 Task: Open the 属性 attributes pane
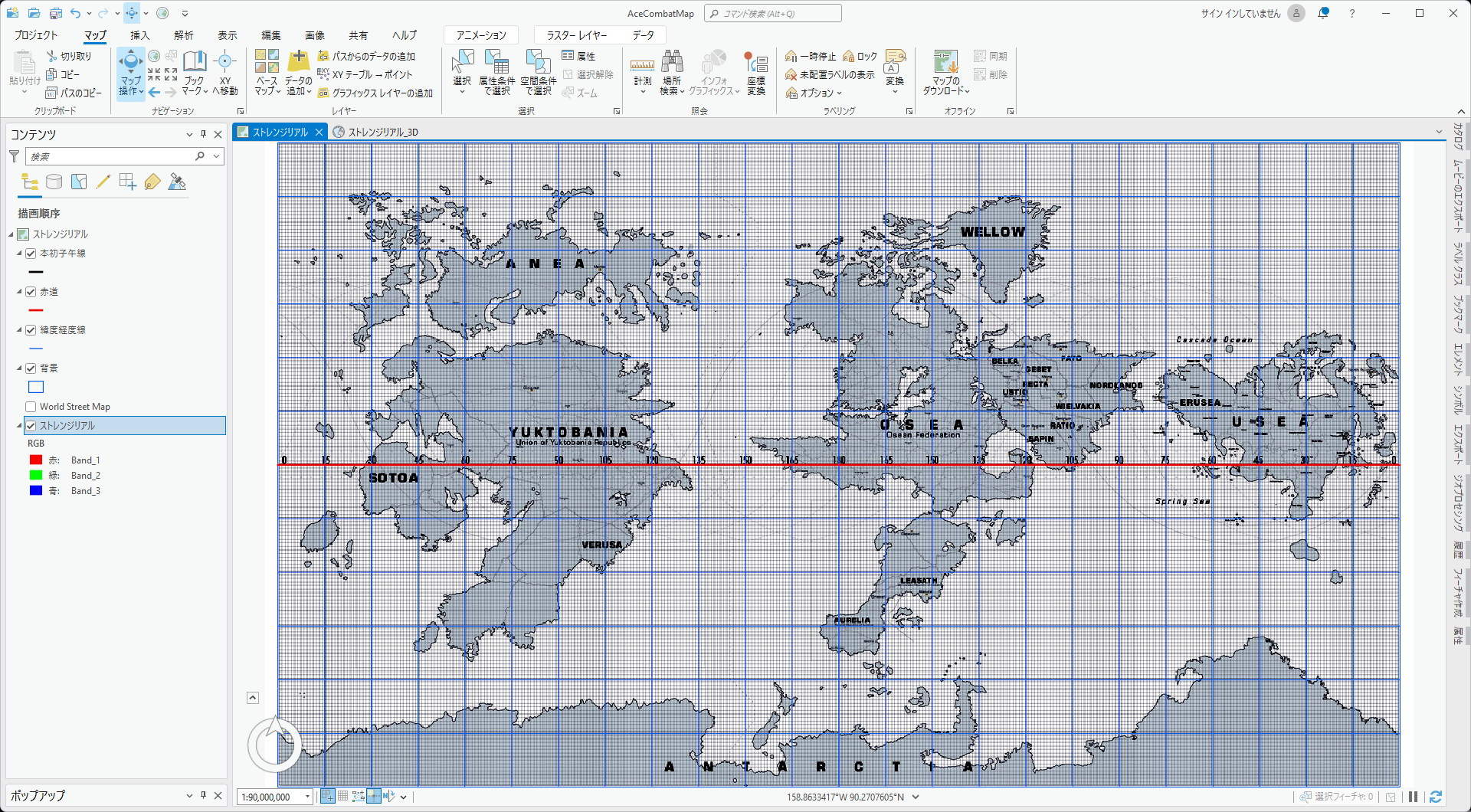(579, 56)
